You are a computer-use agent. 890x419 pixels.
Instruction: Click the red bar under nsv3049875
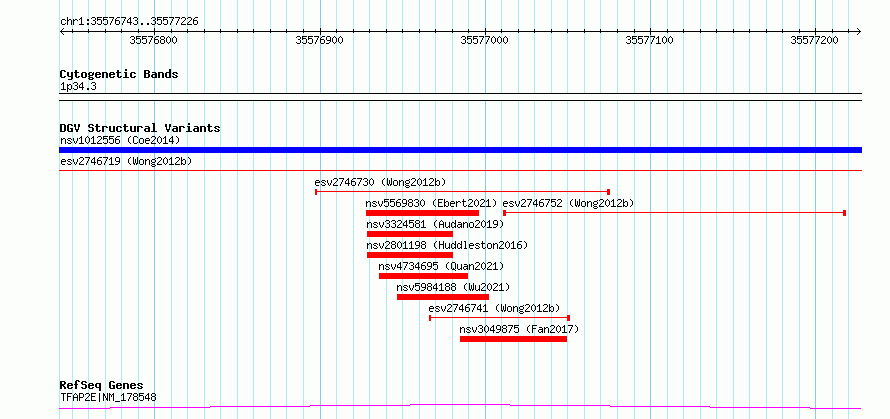pyautogui.click(x=514, y=339)
